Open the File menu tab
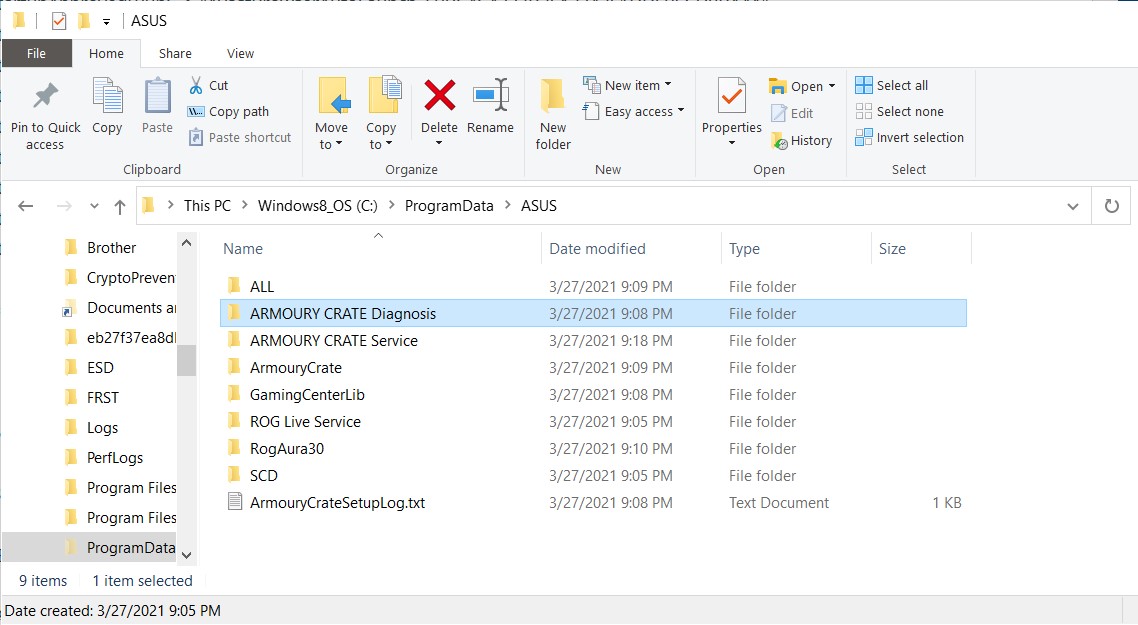Image resolution: width=1138 pixels, height=625 pixels. pyautogui.click(x=36, y=54)
